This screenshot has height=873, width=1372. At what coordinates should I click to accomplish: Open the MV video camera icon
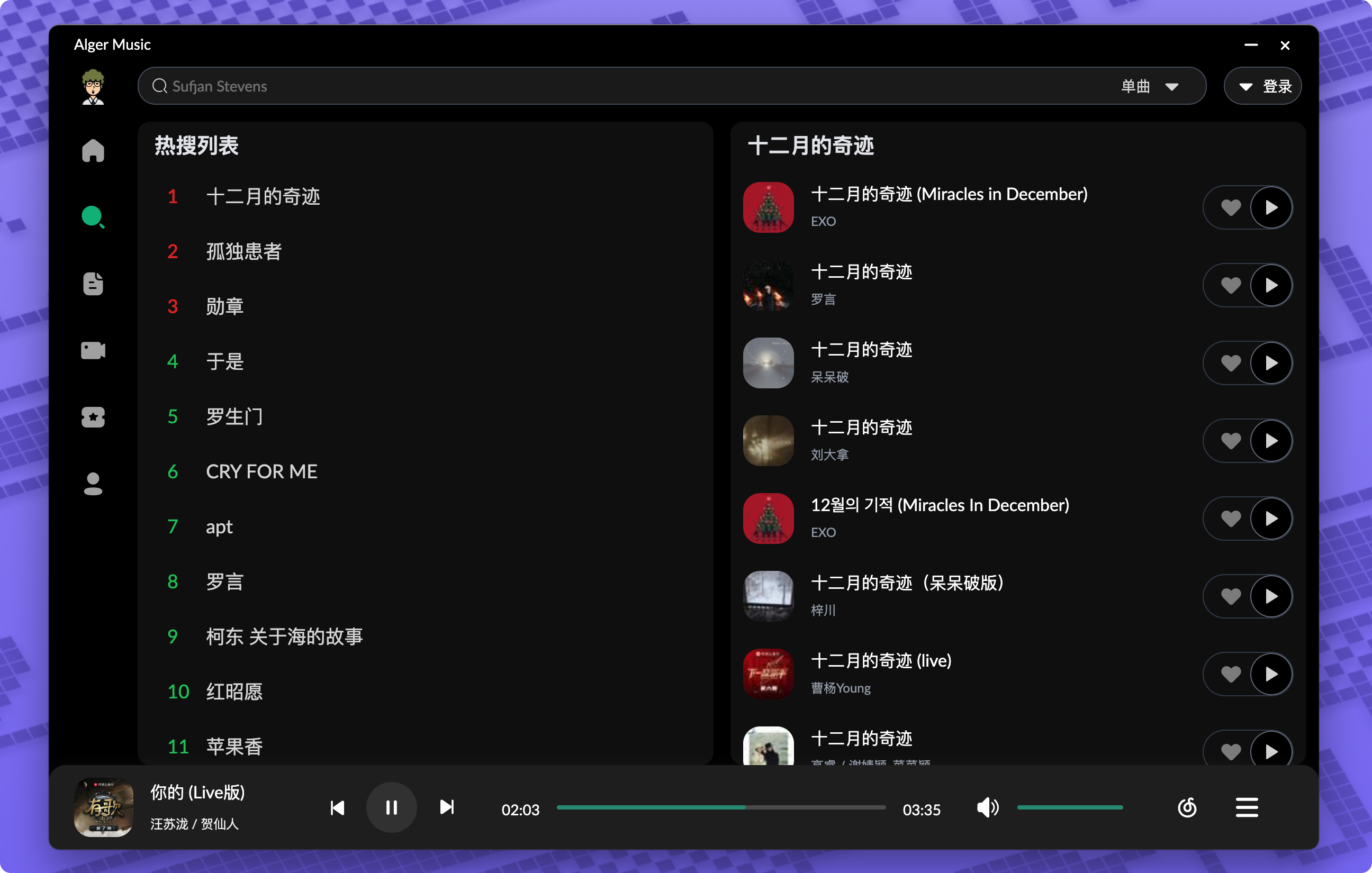click(x=93, y=350)
